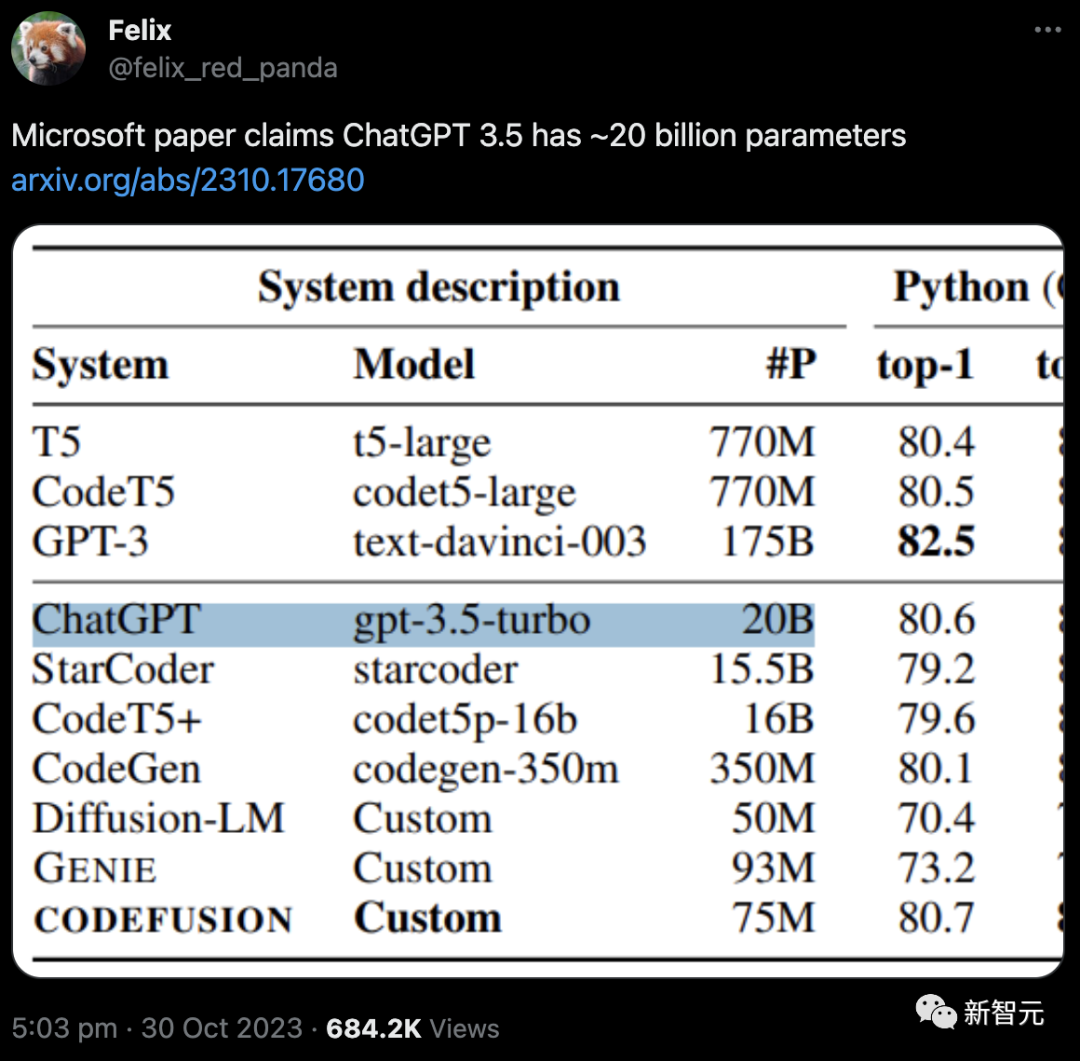Click the bold 82.5 top-1 score
1080x1061 pixels.
[x=935, y=542]
